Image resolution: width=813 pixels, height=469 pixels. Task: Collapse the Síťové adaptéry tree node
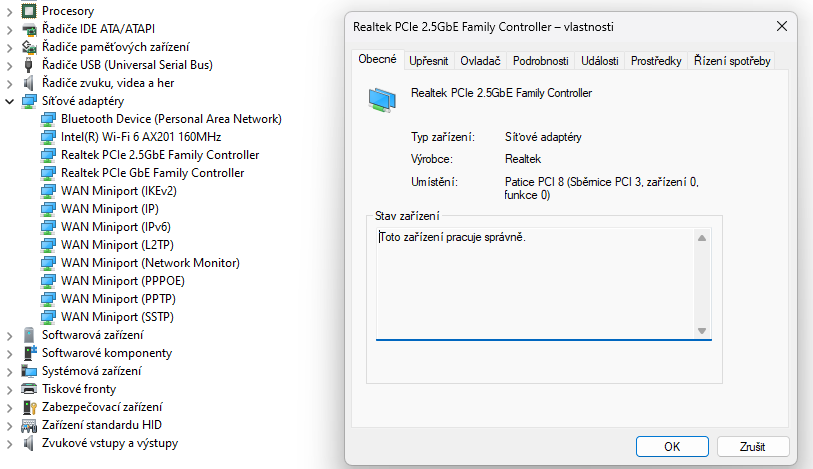tap(10, 101)
